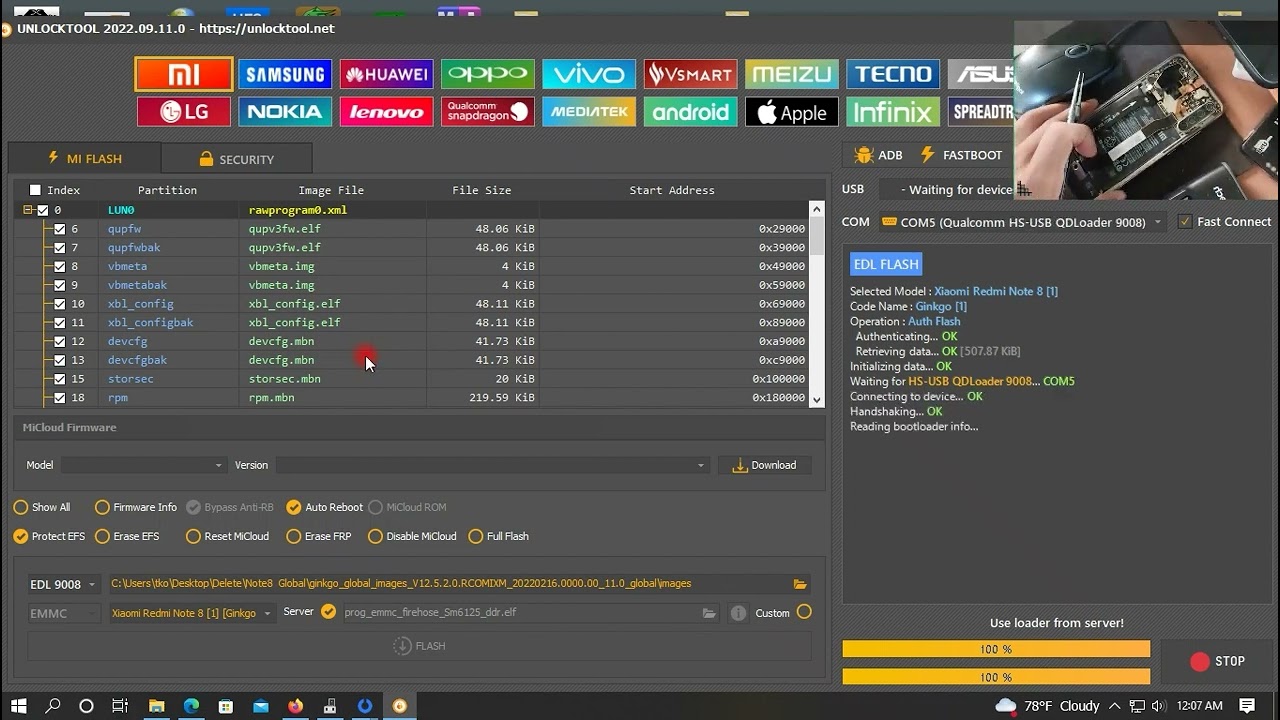
Task: Click the lower 100 % progress bar
Action: [x=996, y=677]
